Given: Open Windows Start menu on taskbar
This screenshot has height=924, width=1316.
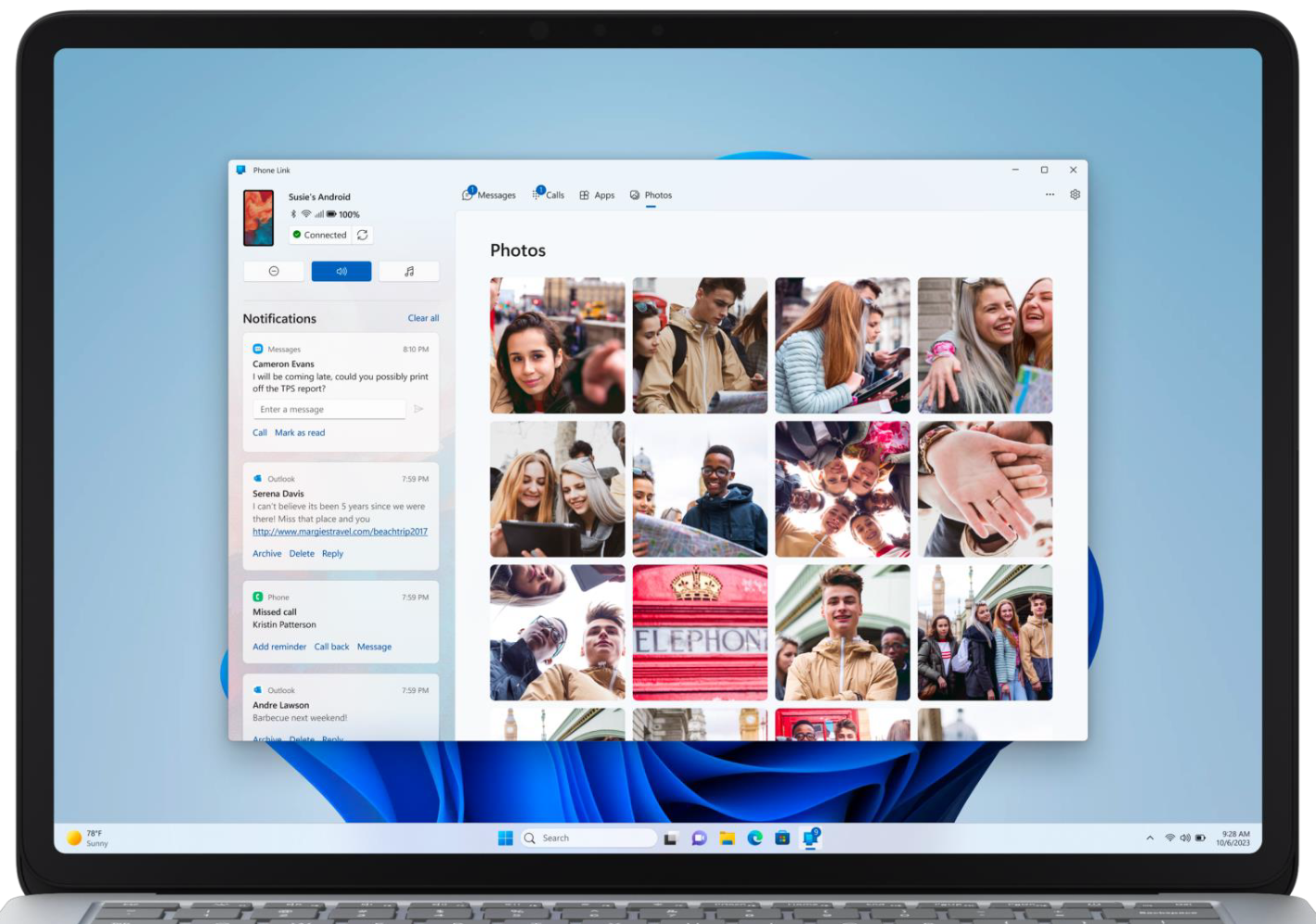Looking at the screenshot, I should [x=506, y=838].
